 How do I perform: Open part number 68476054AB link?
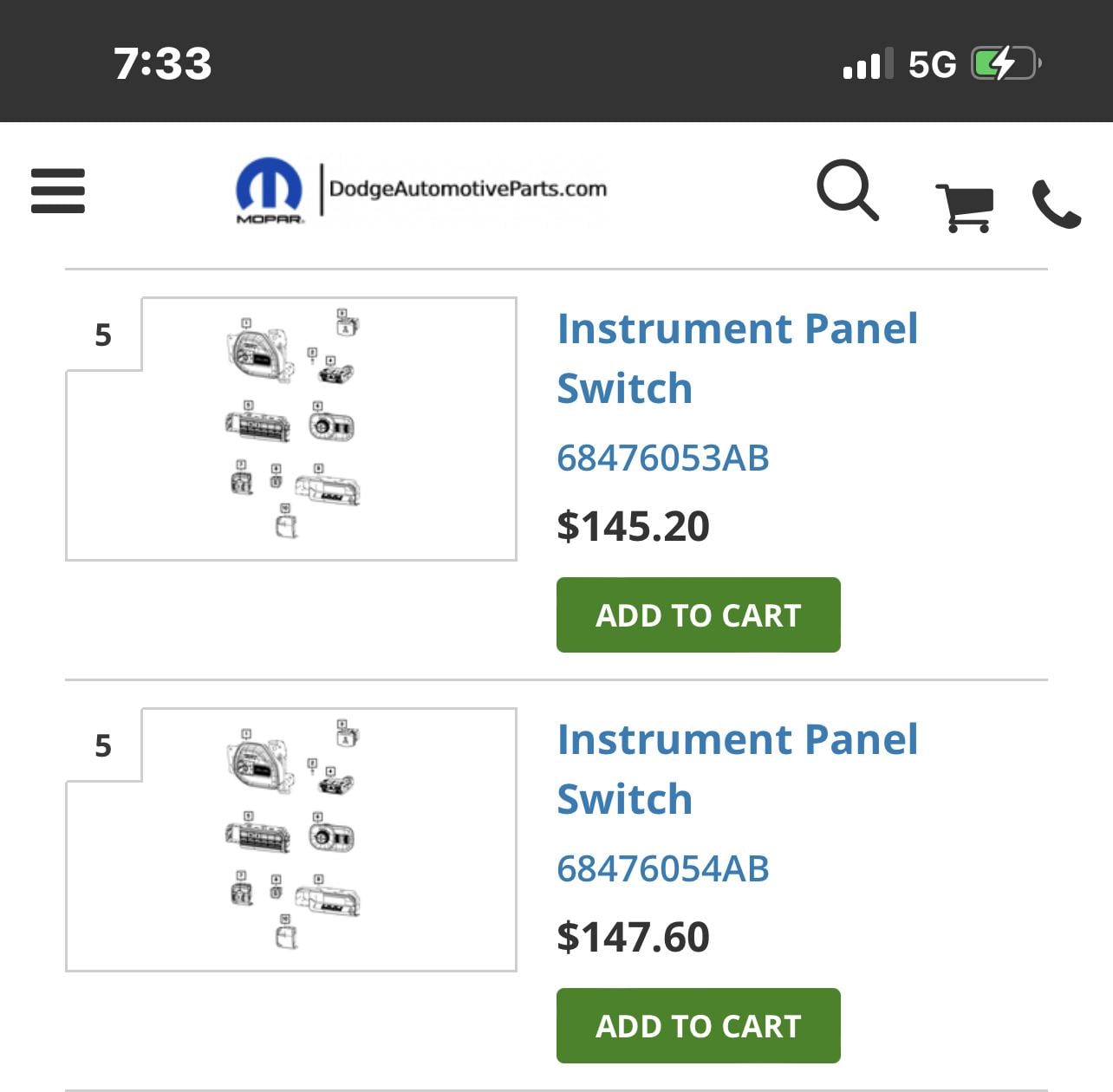(x=663, y=869)
